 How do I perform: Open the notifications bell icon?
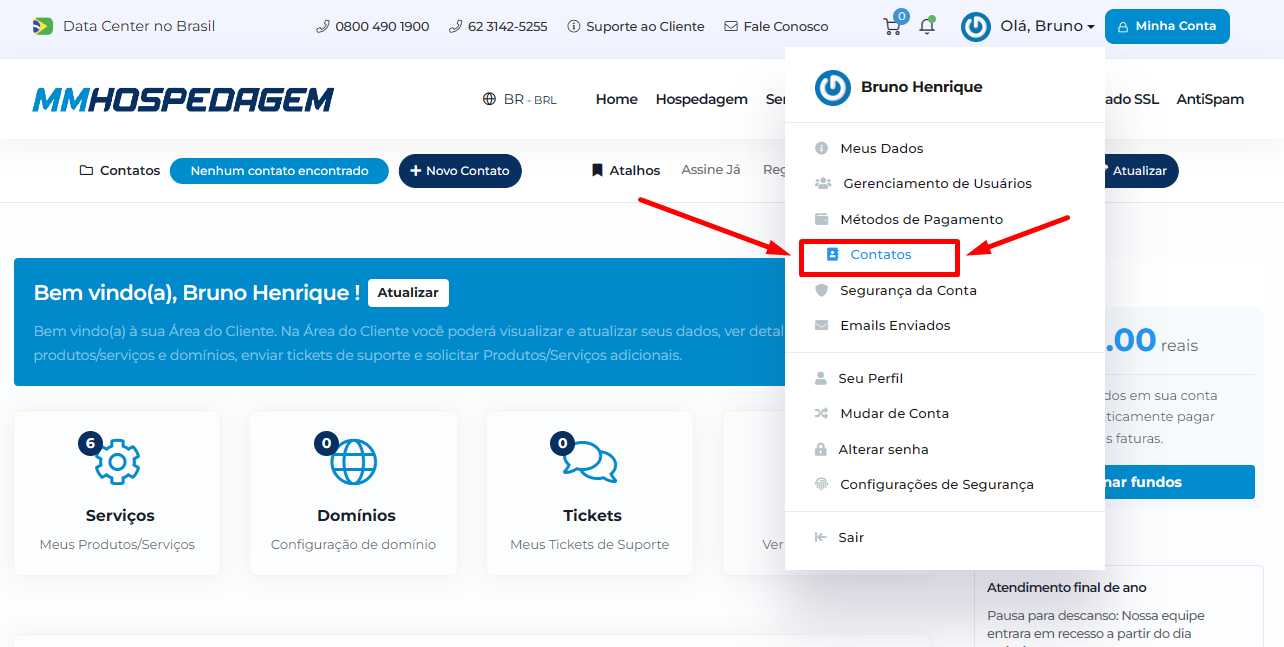tap(927, 27)
